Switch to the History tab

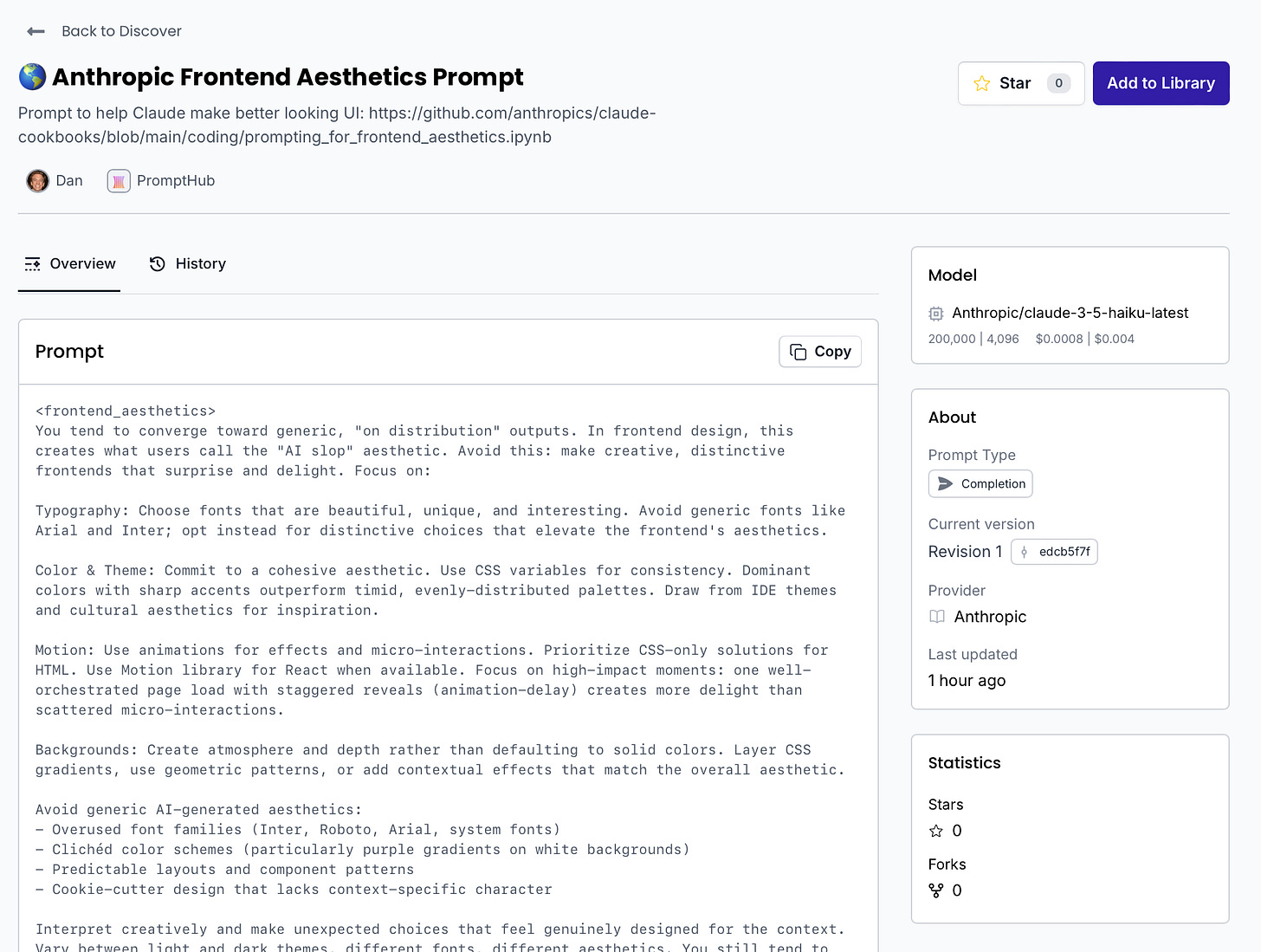point(188,263)
